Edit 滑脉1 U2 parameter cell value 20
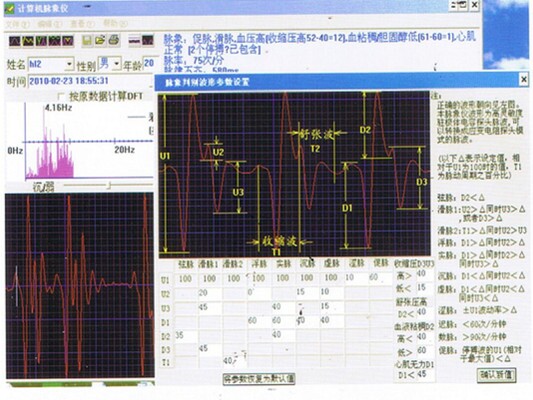 click(x=210, y=293)
